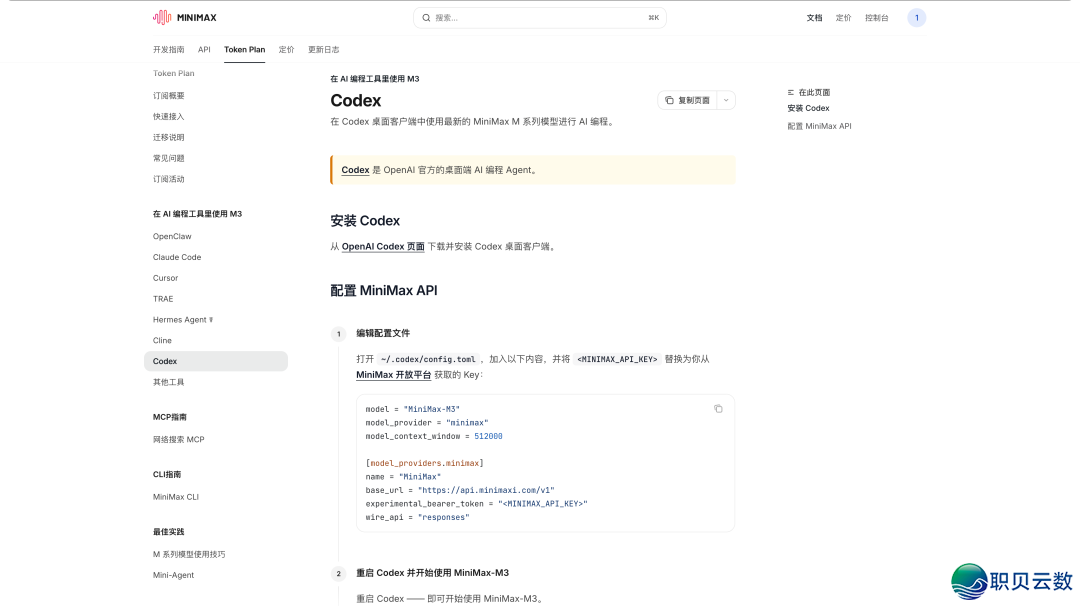Open 网络搜索 MCP in the sidebar
The image size is (1080, 606).
(178, 439)
